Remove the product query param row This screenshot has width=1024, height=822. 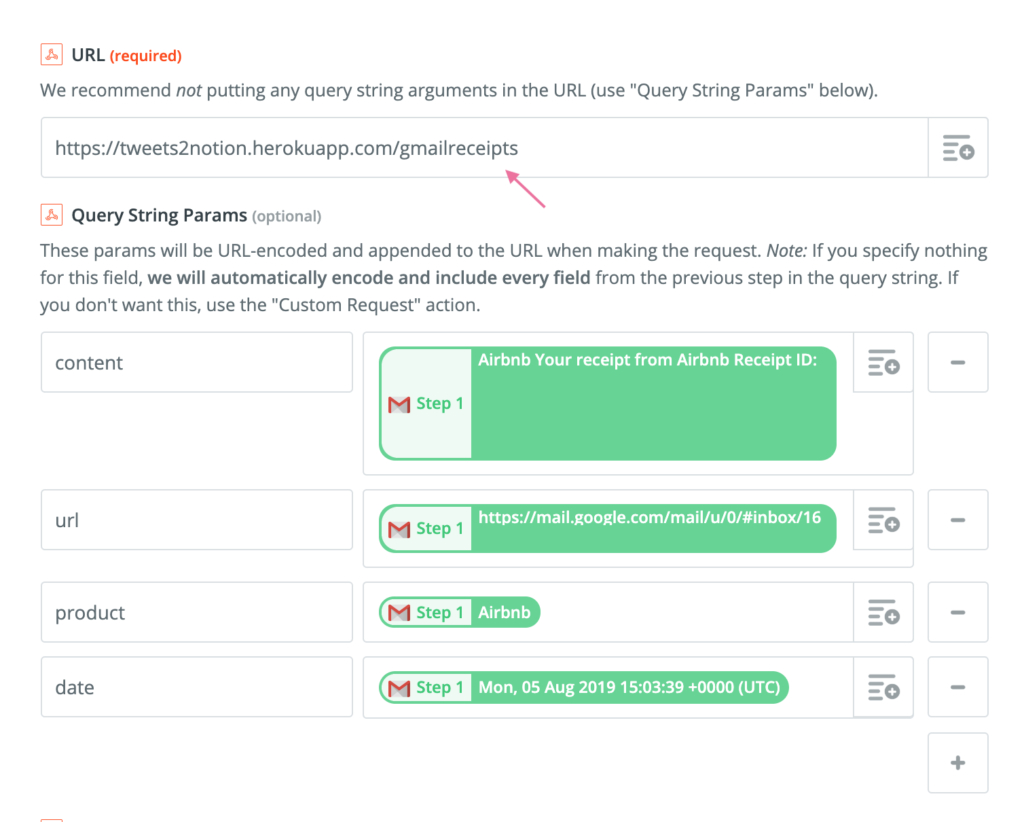pyautogui.click(x=957, y=612)
